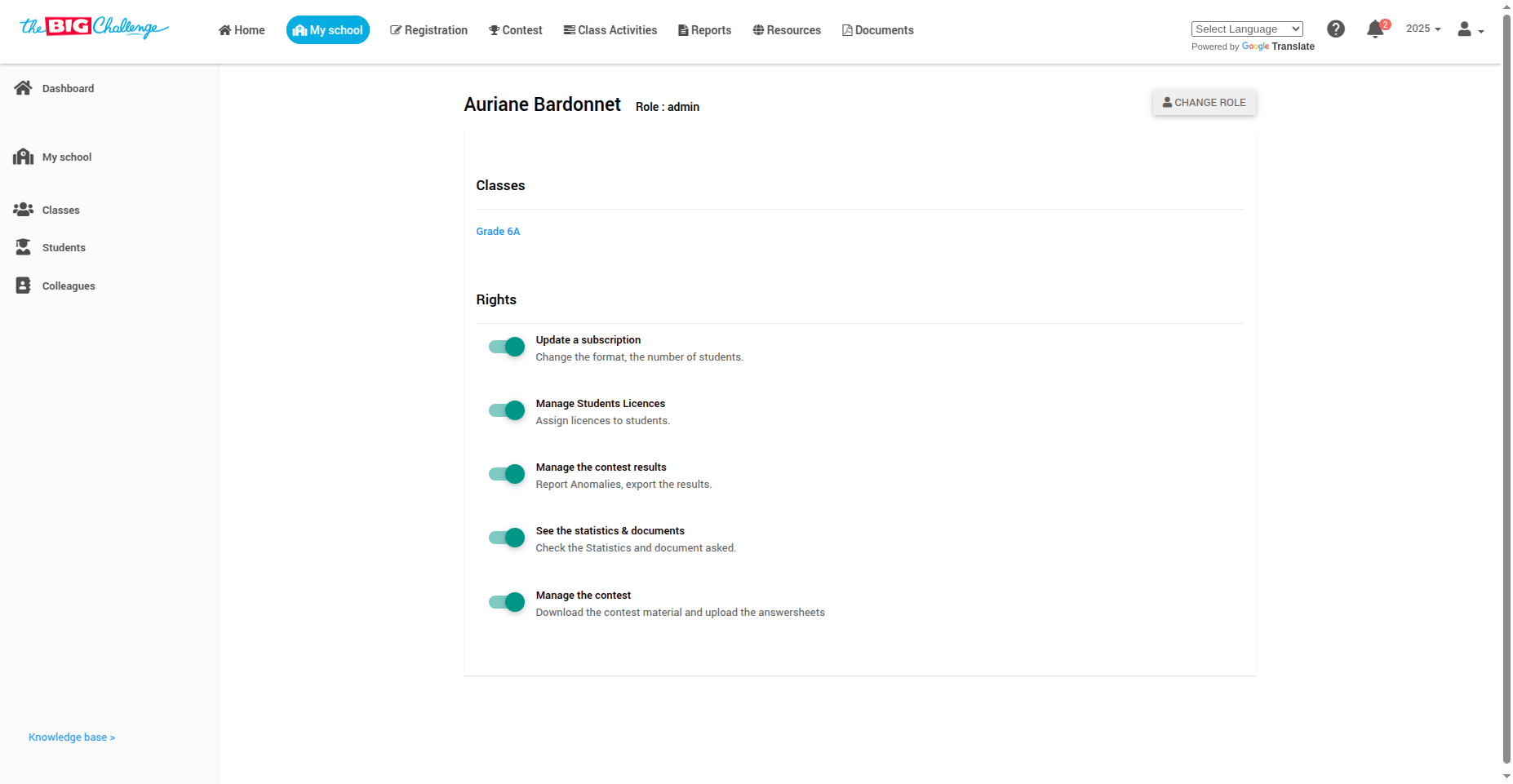
Task: Expand the 2025 year dropdown
Action: (1423, 29)
